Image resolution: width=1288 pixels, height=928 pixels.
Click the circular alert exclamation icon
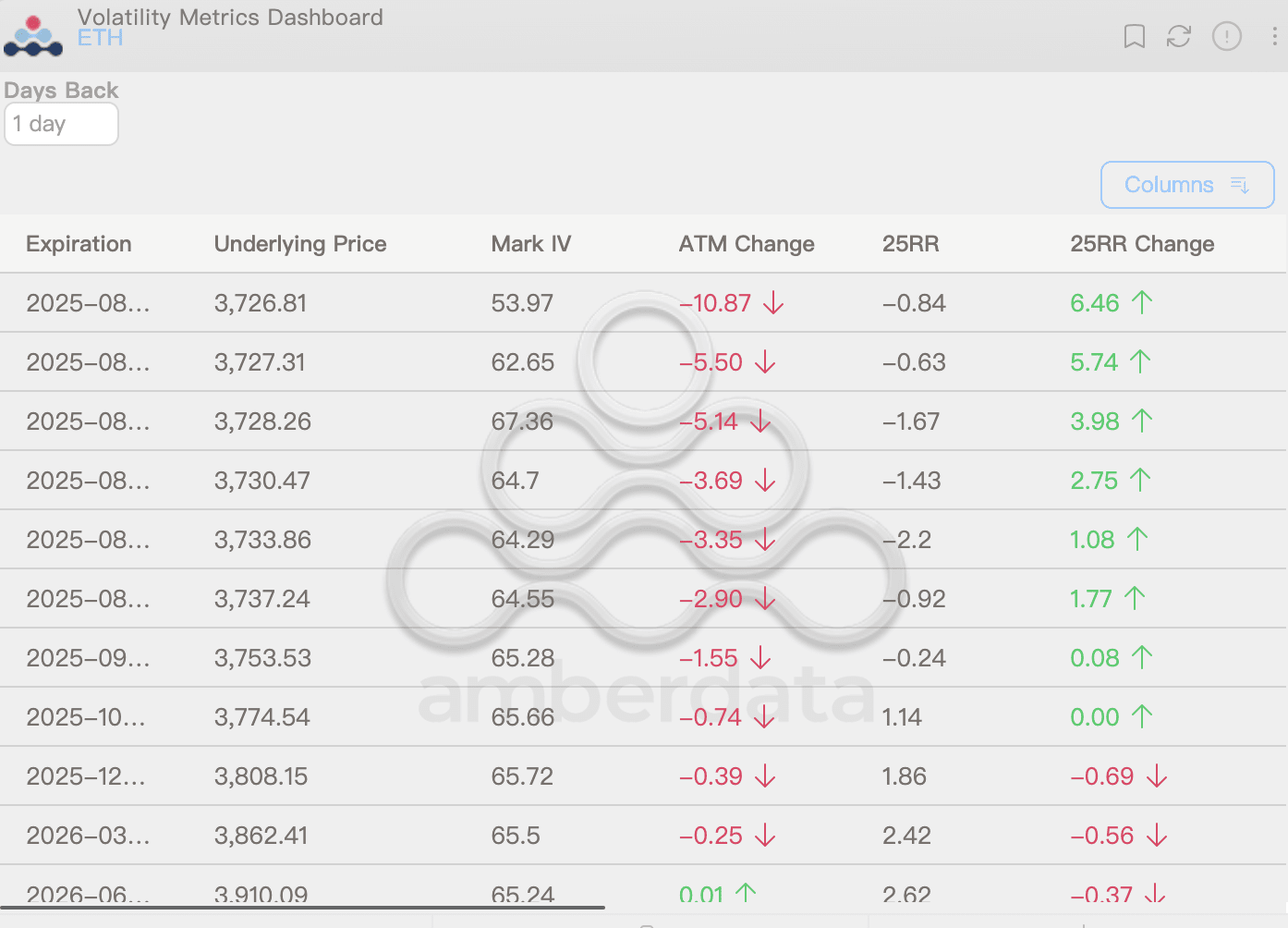point(1226,37)
